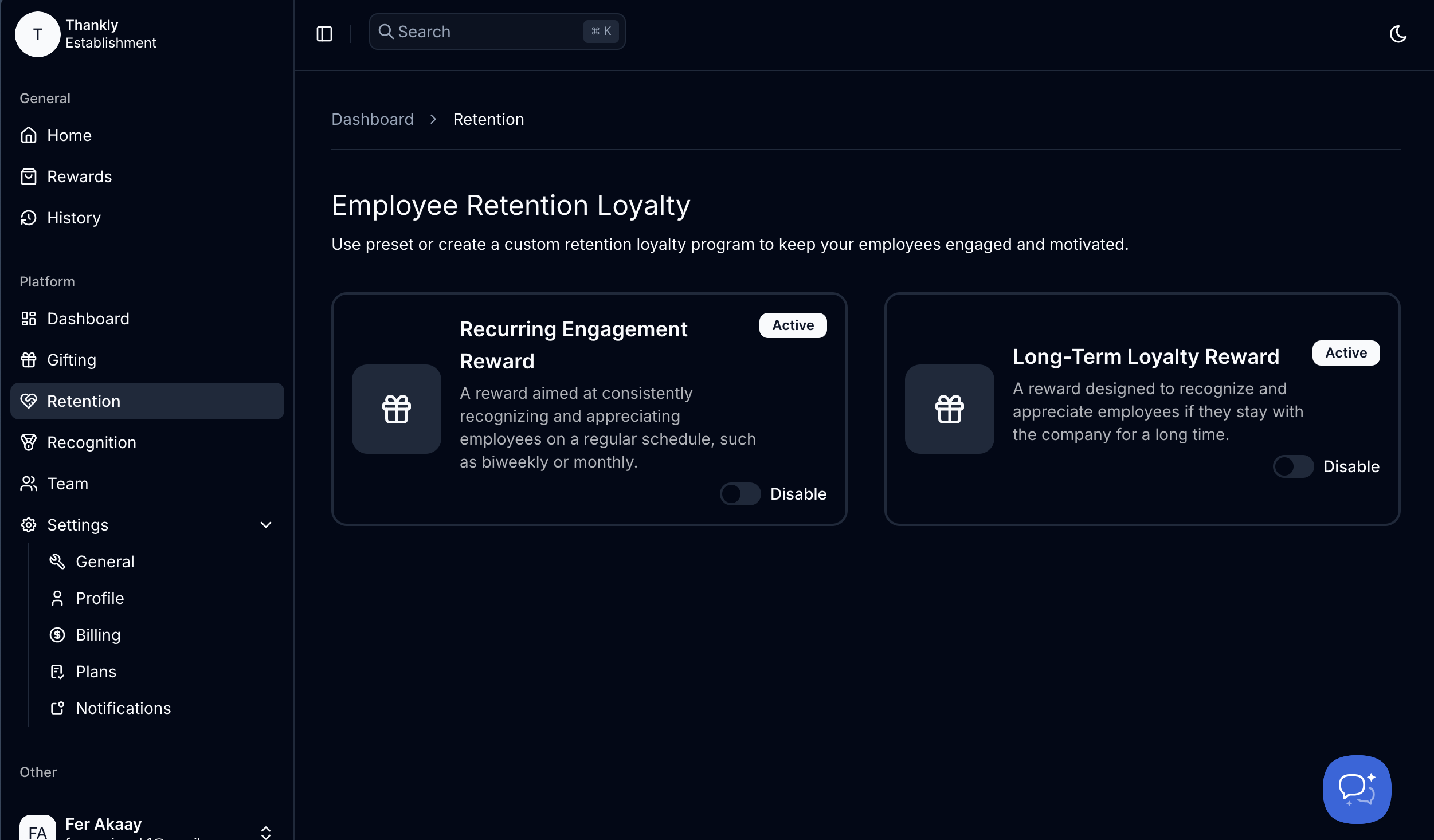Expand the Fer Akaay account switcher arrows
The width and height of the screenshot is (1434, 840).
point(266,831)
